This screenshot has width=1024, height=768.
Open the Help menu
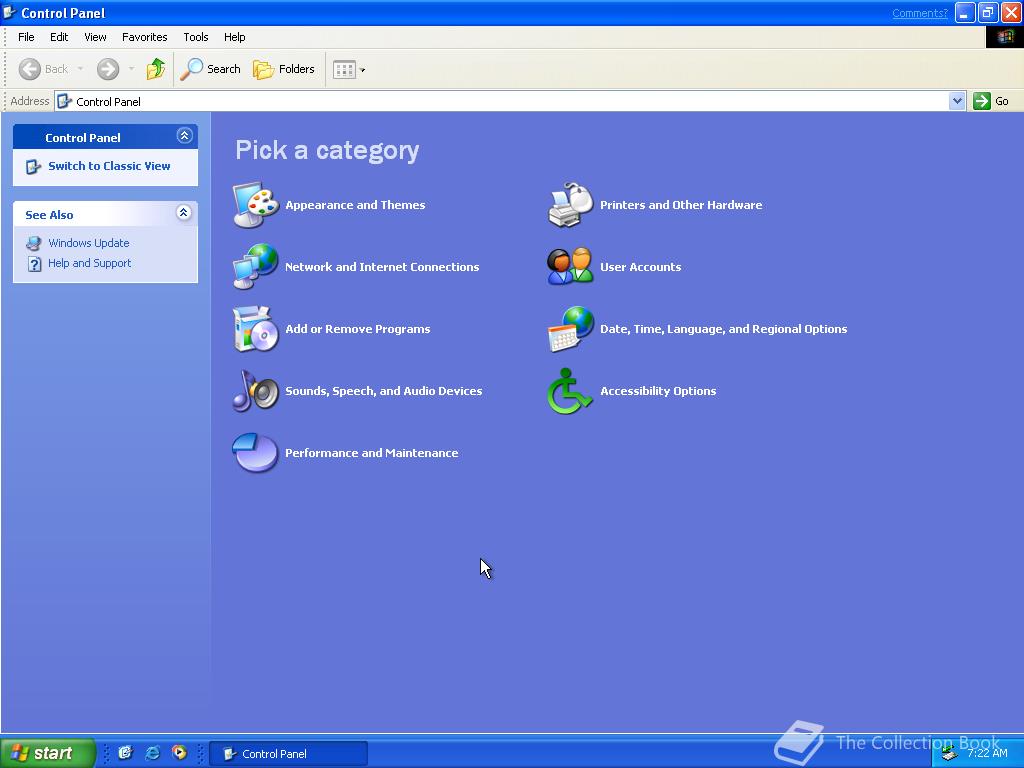click(234, 37)
